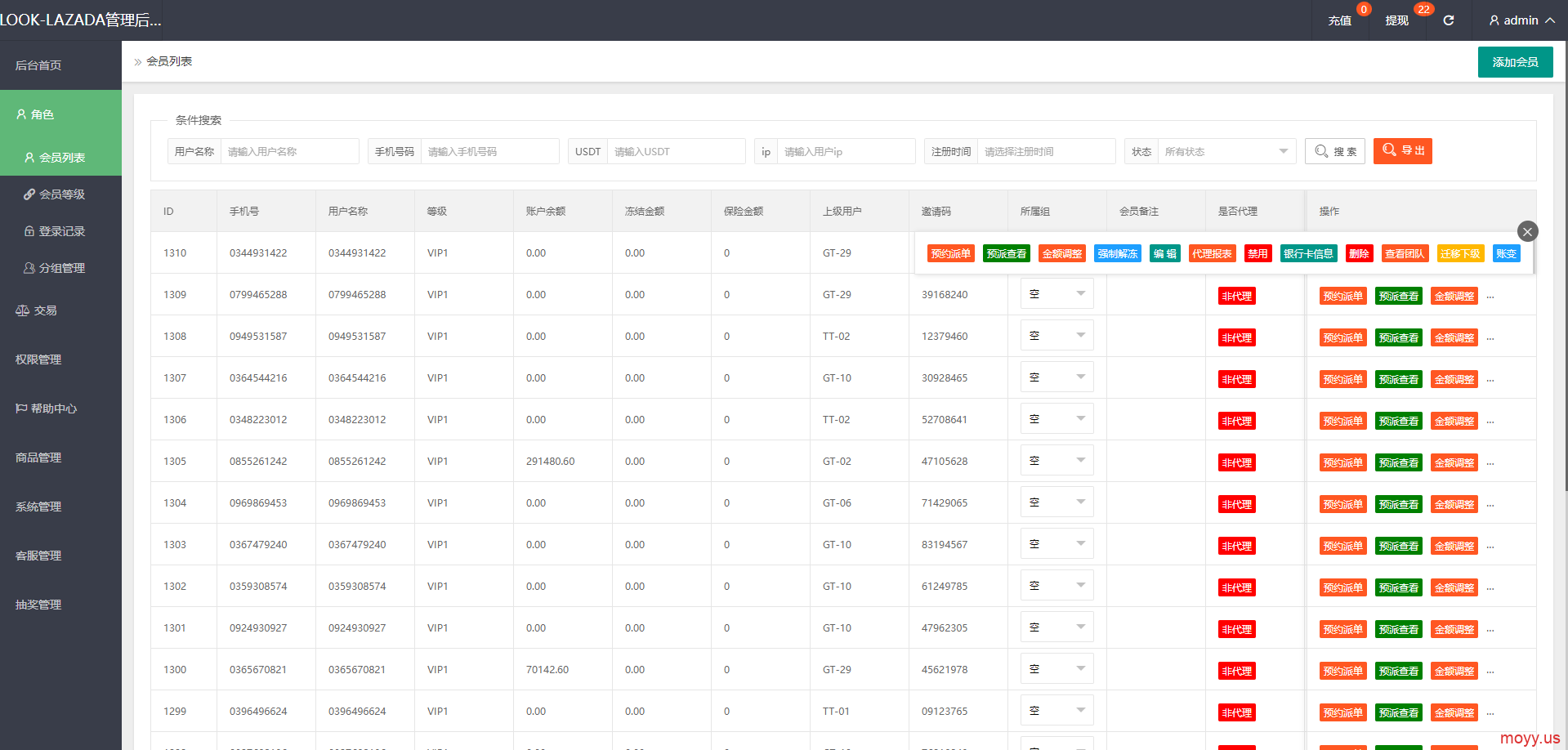This screenshot has width=1568, height=750.
Task: Click the 添加会员 button
Action: pos(1515,62)
